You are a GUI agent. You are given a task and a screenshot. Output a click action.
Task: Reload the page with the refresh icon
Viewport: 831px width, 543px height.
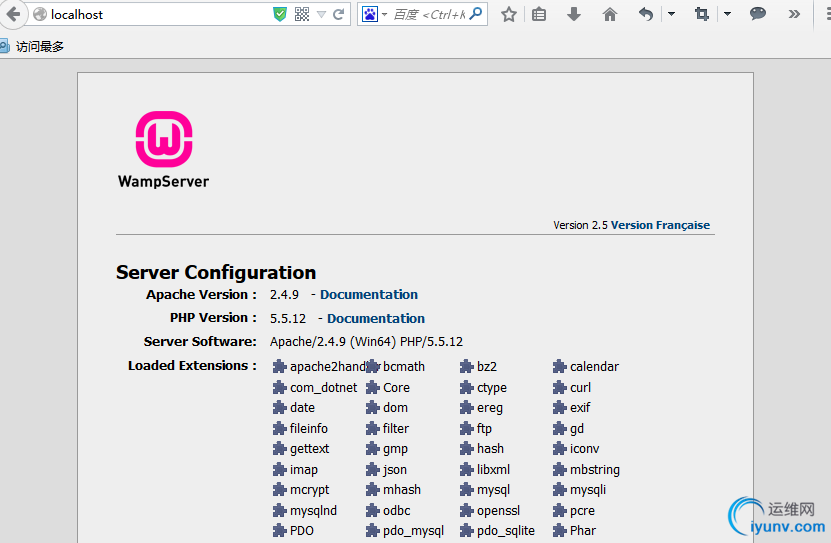(x=339, y=14)
